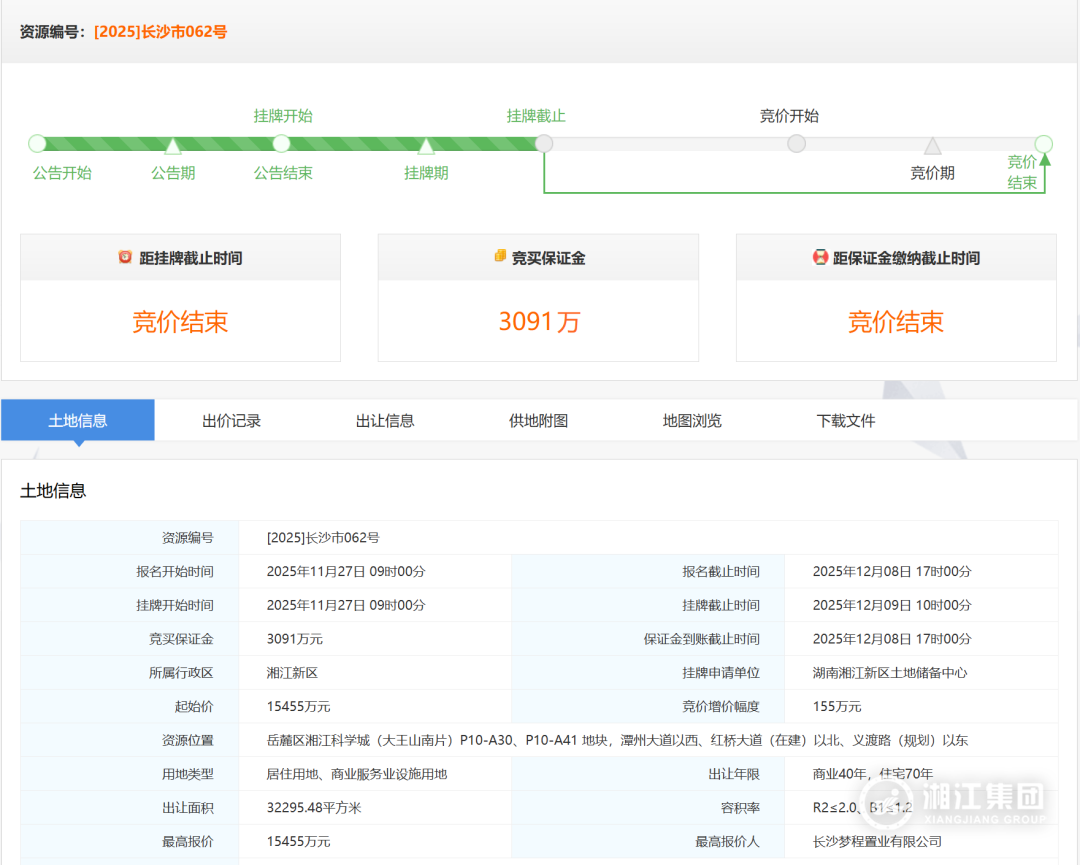Open the 出让信息 tab

[385, 420]
